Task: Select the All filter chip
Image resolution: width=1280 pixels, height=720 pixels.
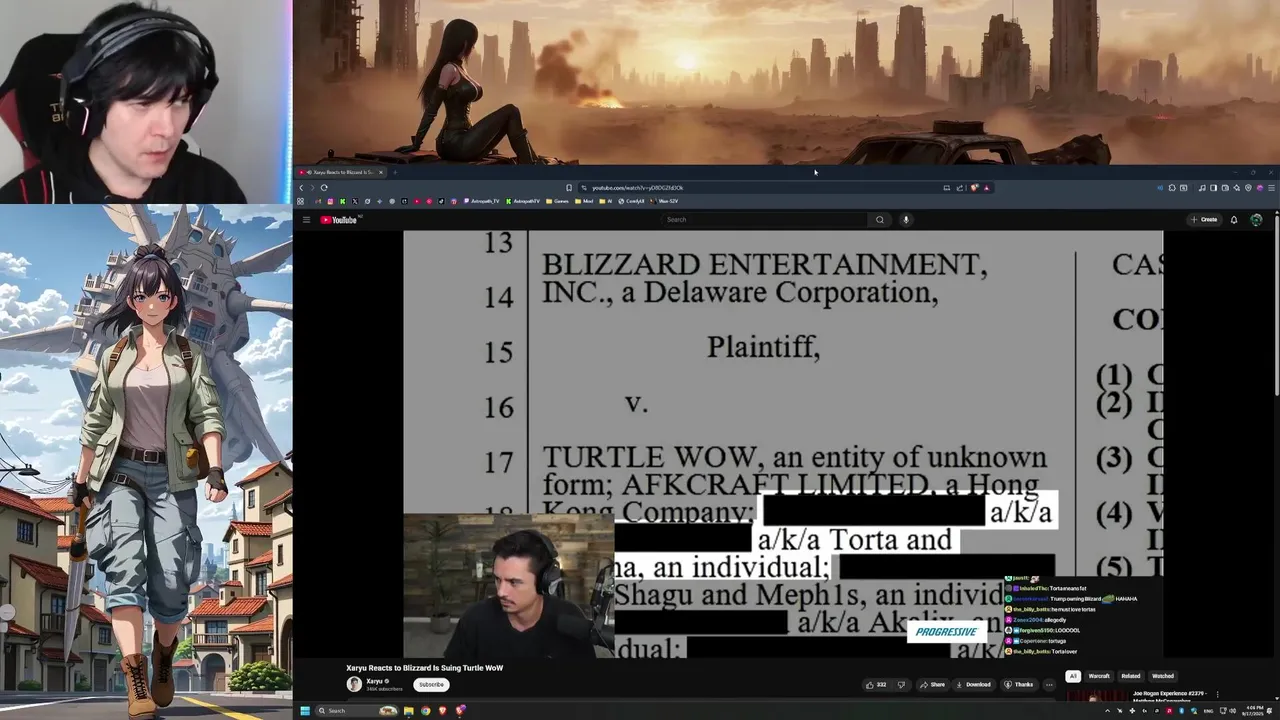Action: pyautogui.click(x=1073, y=676)
